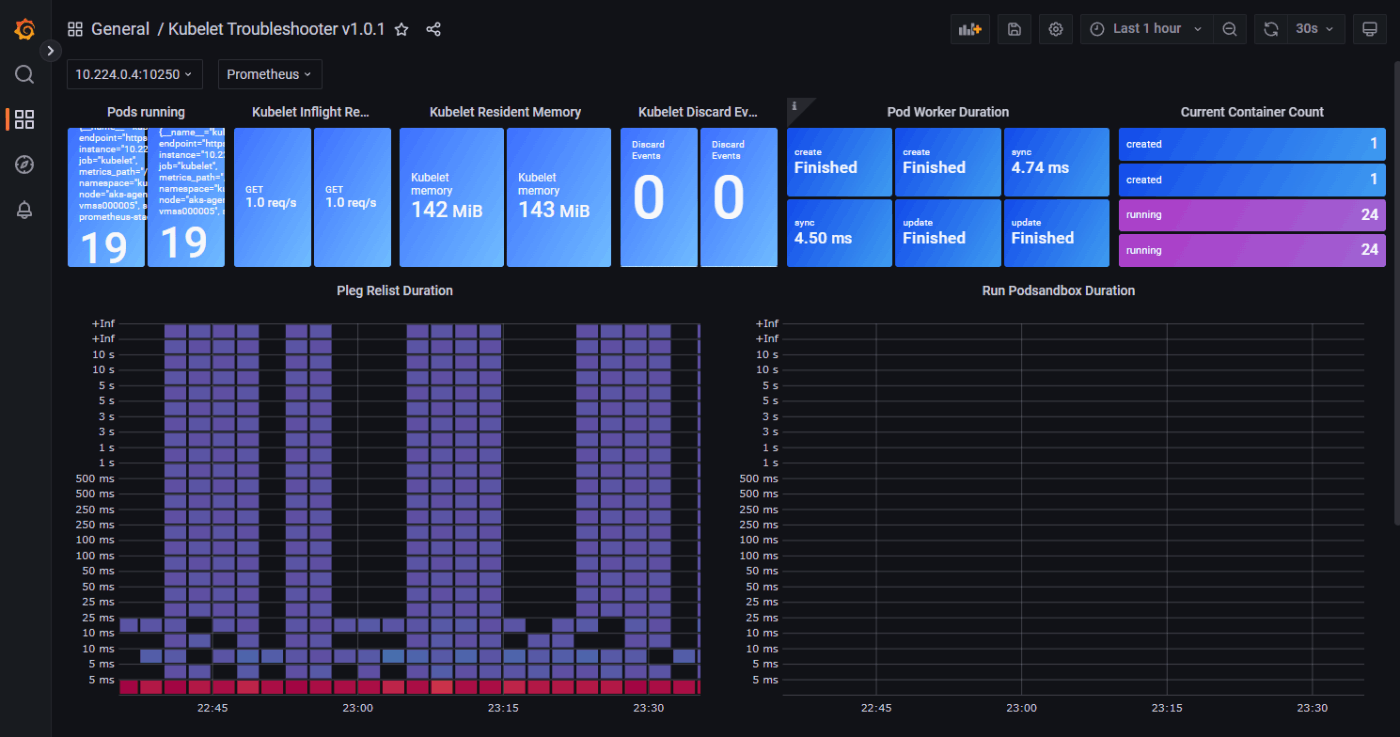Open the Grafana home logo
Image resolution: width=1400 pixels, height=737 pixels.
click(25, 29)
